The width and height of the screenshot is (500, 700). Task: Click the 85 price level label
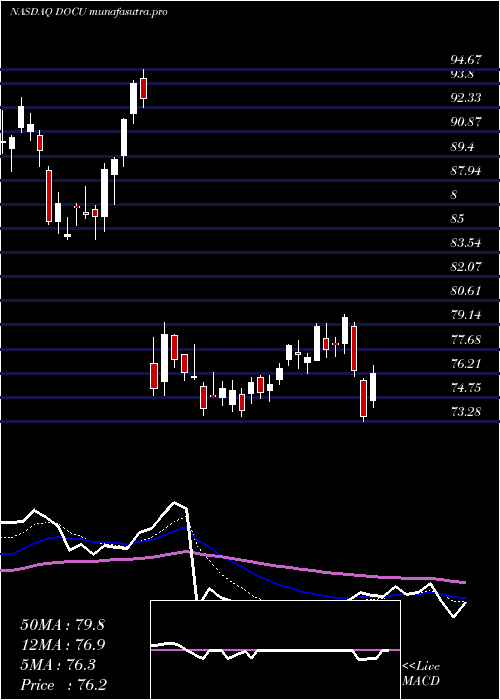458,219
